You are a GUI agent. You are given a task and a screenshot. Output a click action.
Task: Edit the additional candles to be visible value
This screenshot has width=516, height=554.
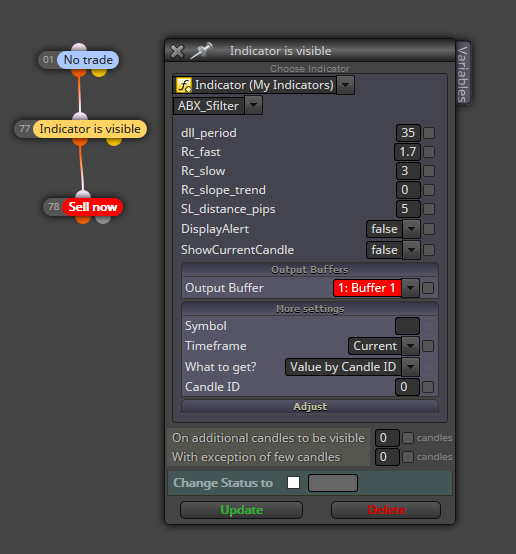387,438
